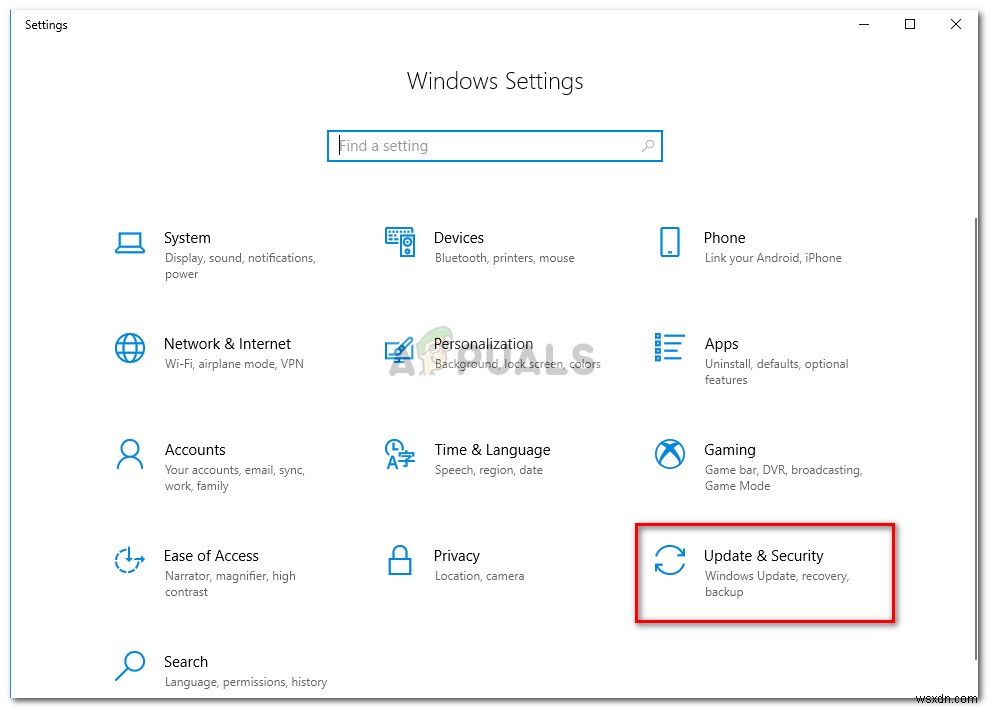Click the Network & Internet globe icon
Image resolution: width=989 pixels, height=709 pixels.
130,348
